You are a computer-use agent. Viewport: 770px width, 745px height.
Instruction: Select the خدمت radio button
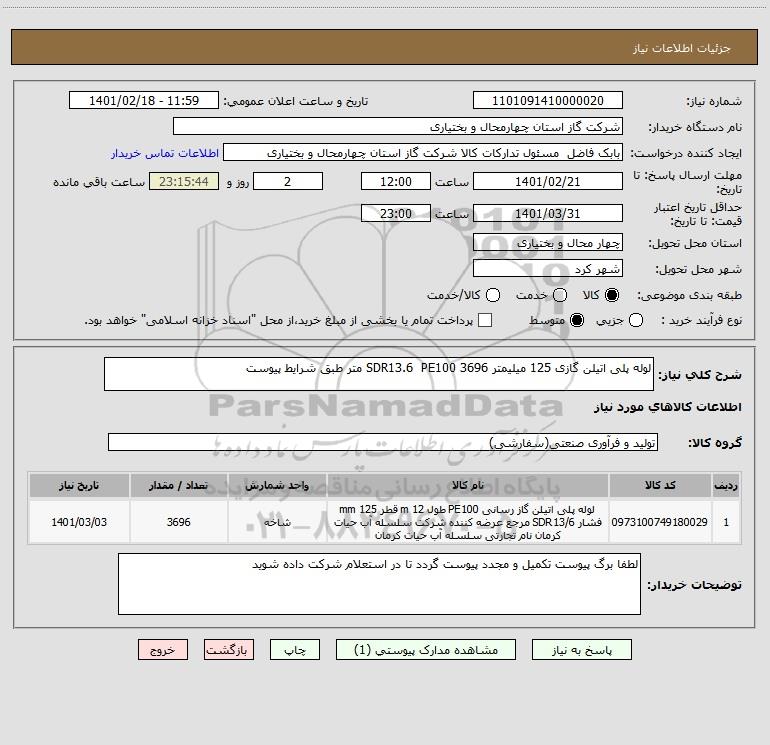click(560, 295)
